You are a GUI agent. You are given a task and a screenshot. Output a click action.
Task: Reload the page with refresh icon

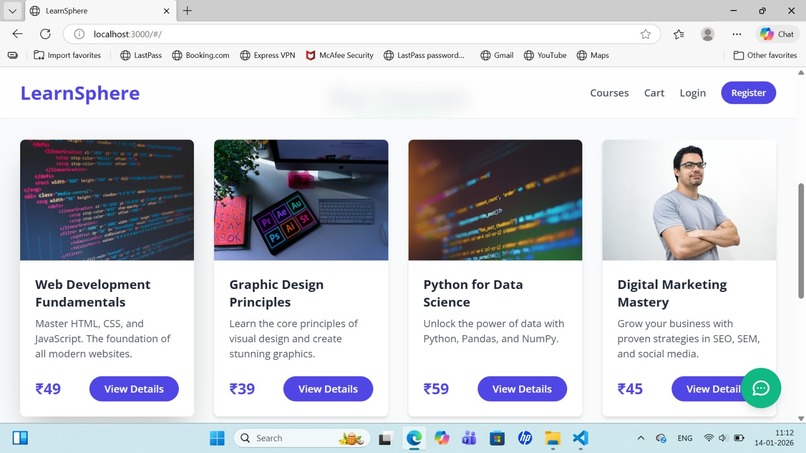click(x=45, y=34)
